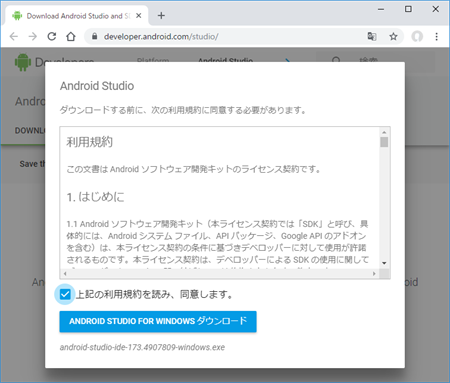The width and height of the screenshot is (450, 383).
Task: Open the home page via the house icon
Action: [71, 36]
